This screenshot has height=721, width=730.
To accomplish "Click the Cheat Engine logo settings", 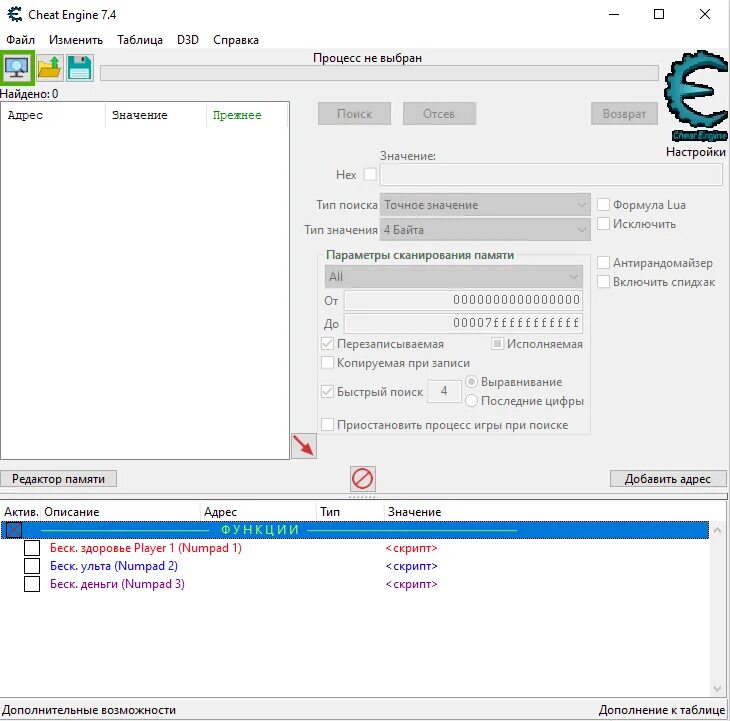I will tap(696, 96).
